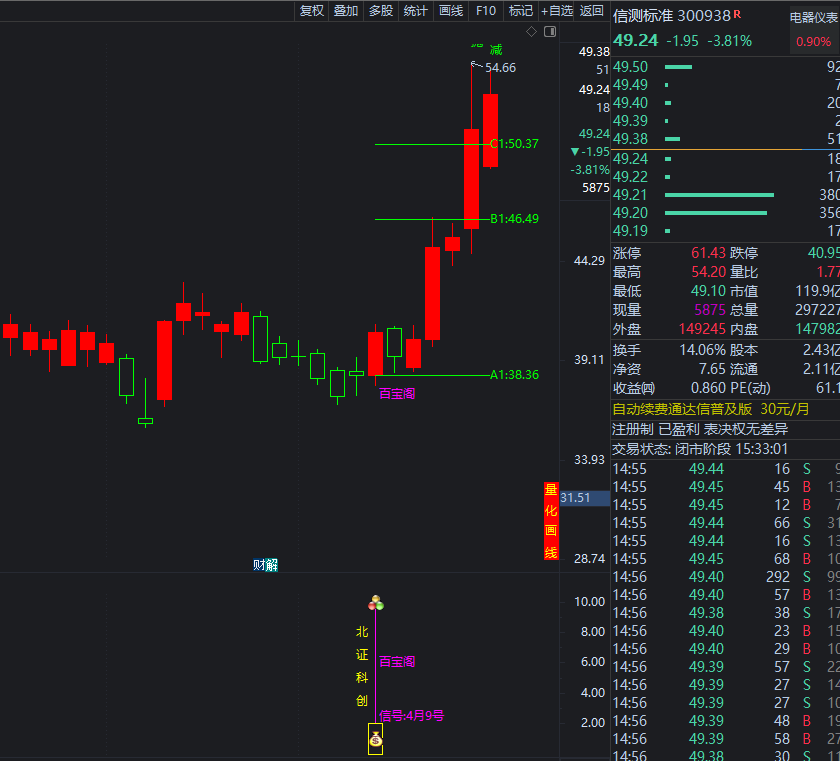Open the 标记 mark option

[x=521, y=11]
